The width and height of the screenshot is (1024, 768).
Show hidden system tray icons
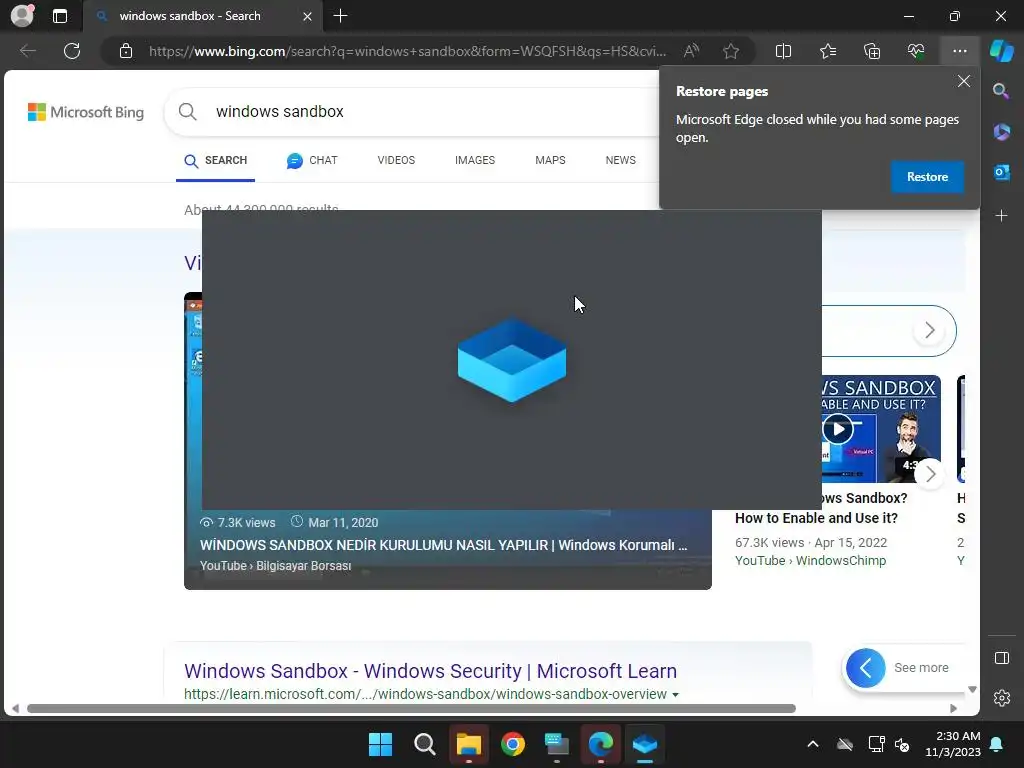coord(813,744)
